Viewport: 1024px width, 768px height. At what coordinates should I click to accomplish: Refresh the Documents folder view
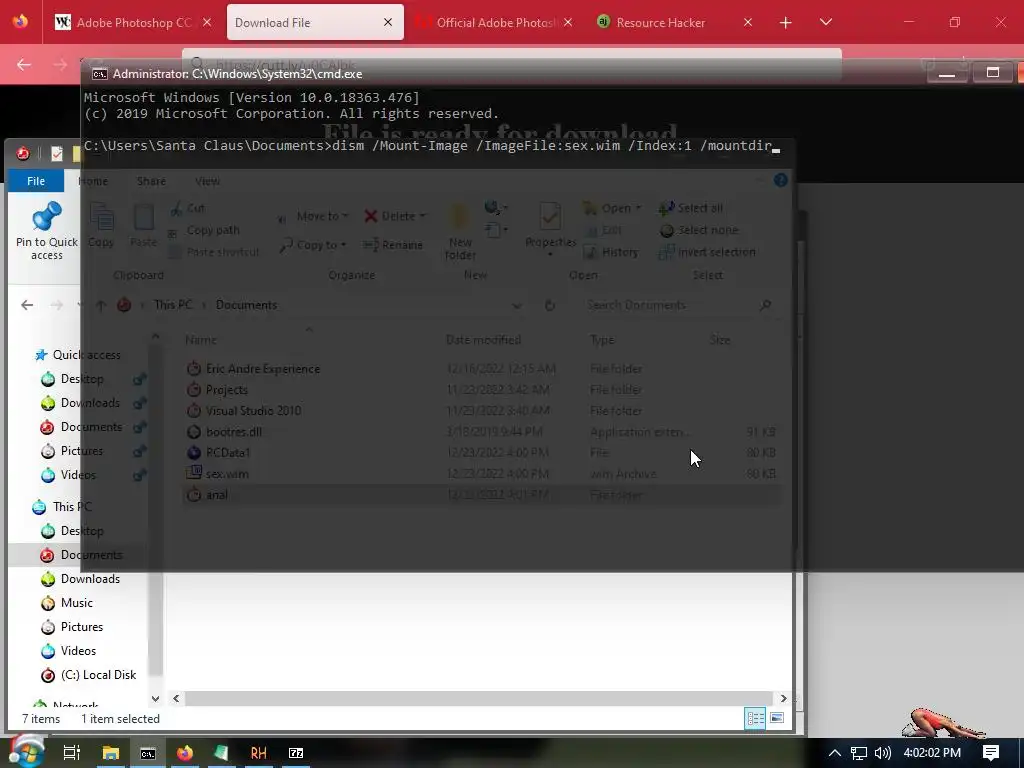550,305
